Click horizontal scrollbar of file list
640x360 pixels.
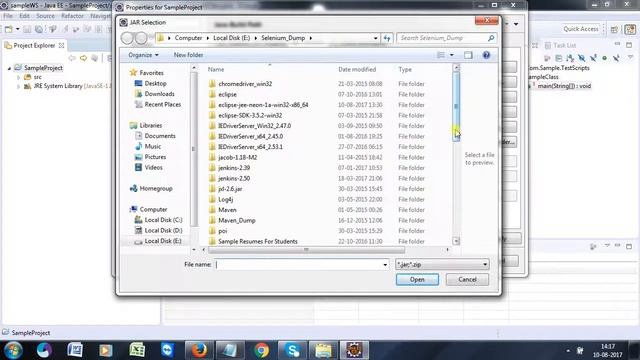click(x=306, y=249)
